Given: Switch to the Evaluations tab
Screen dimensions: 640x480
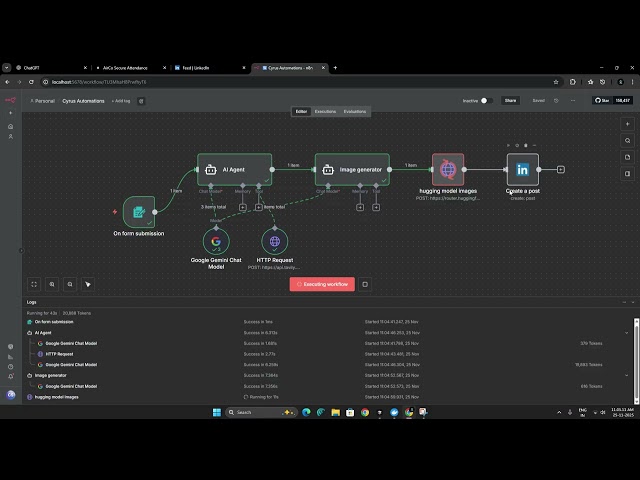Looking at the screenshot, I should tap(355, 111).
